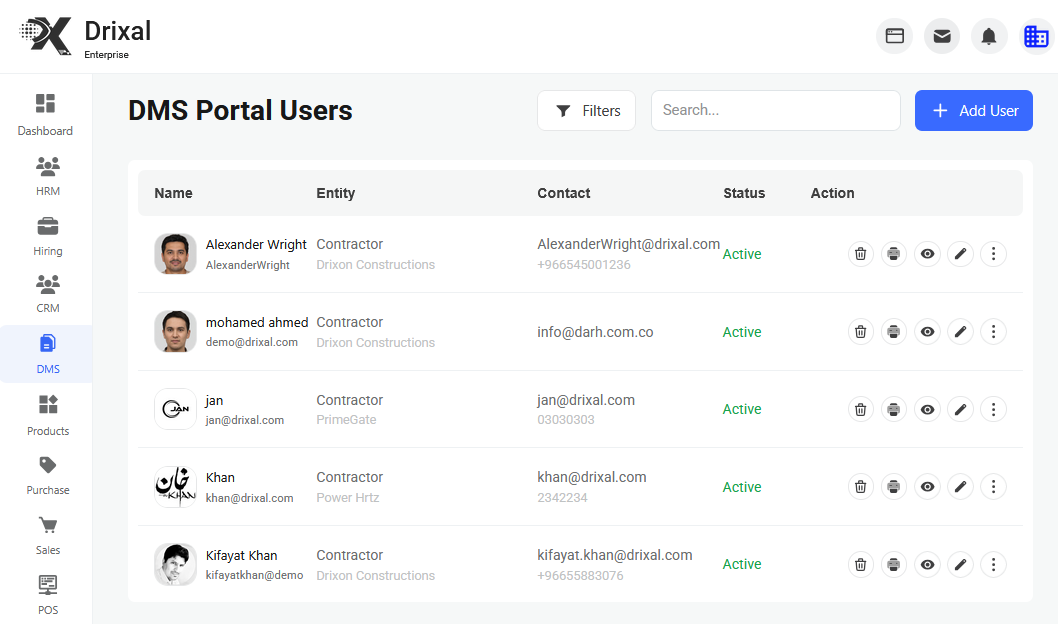Navigate to the Purchase section
Image resolution: width=1058 pixels, height=624 pixels.
pos(47,472)
